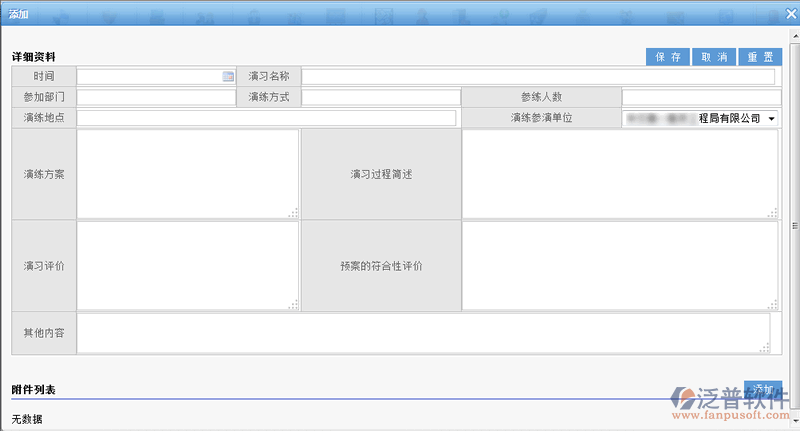
Task: Focus the 参练人数 input field
Action: (x=702, y=97)
